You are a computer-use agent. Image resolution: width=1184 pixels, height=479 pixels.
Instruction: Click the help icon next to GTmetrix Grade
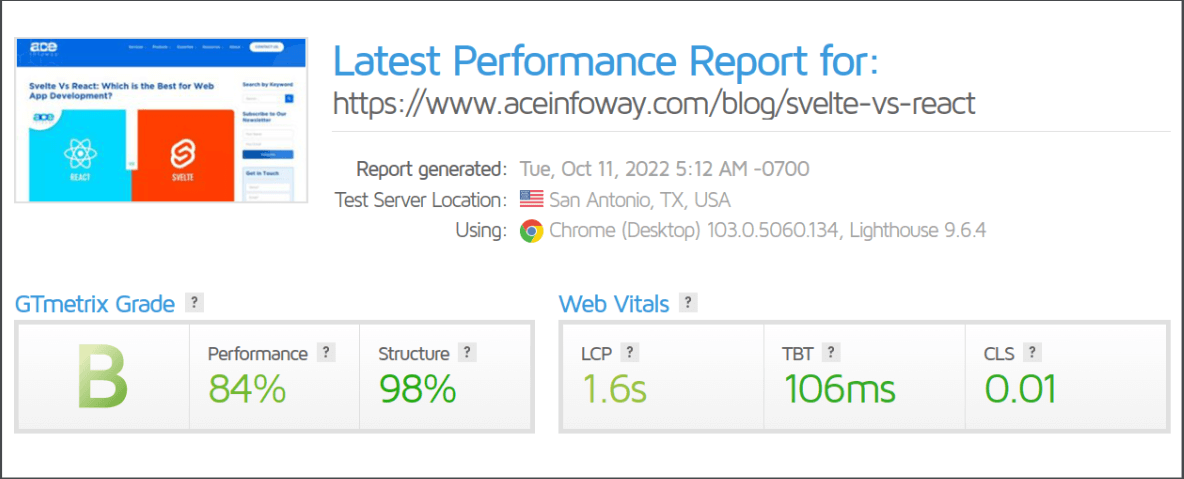194,303
